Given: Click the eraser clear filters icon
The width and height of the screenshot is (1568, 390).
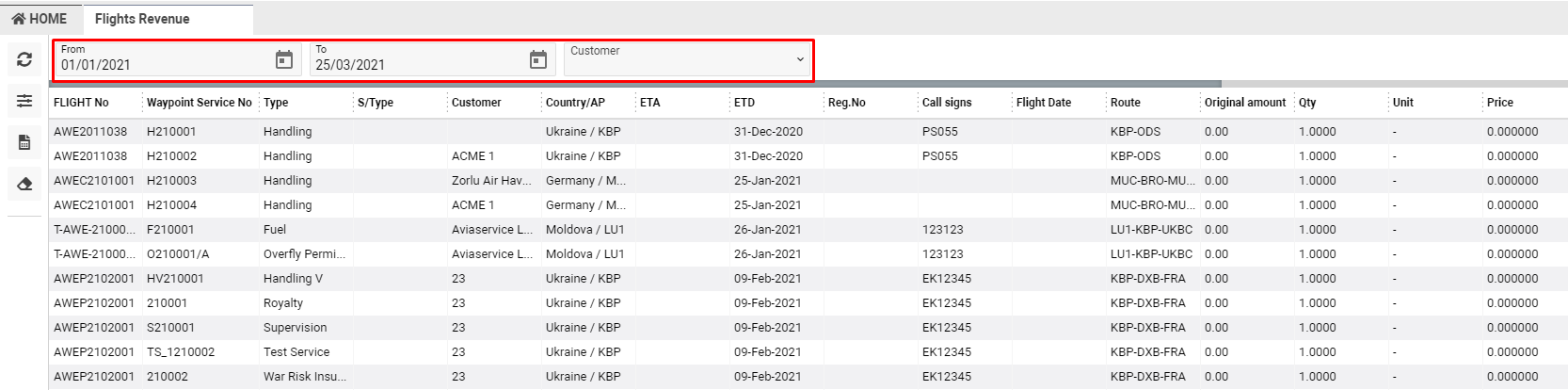Looking at the screenshot, I should click(24, 185).
